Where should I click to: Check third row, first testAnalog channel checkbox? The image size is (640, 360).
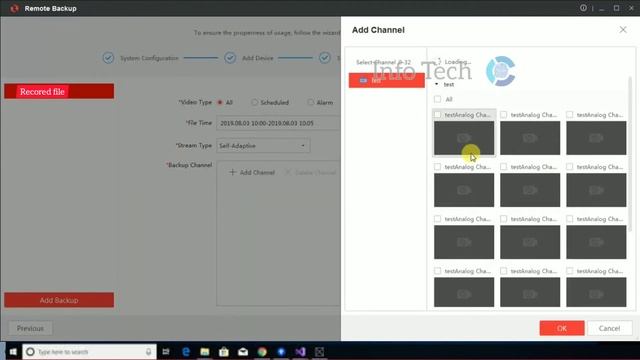tap(438, 219)
